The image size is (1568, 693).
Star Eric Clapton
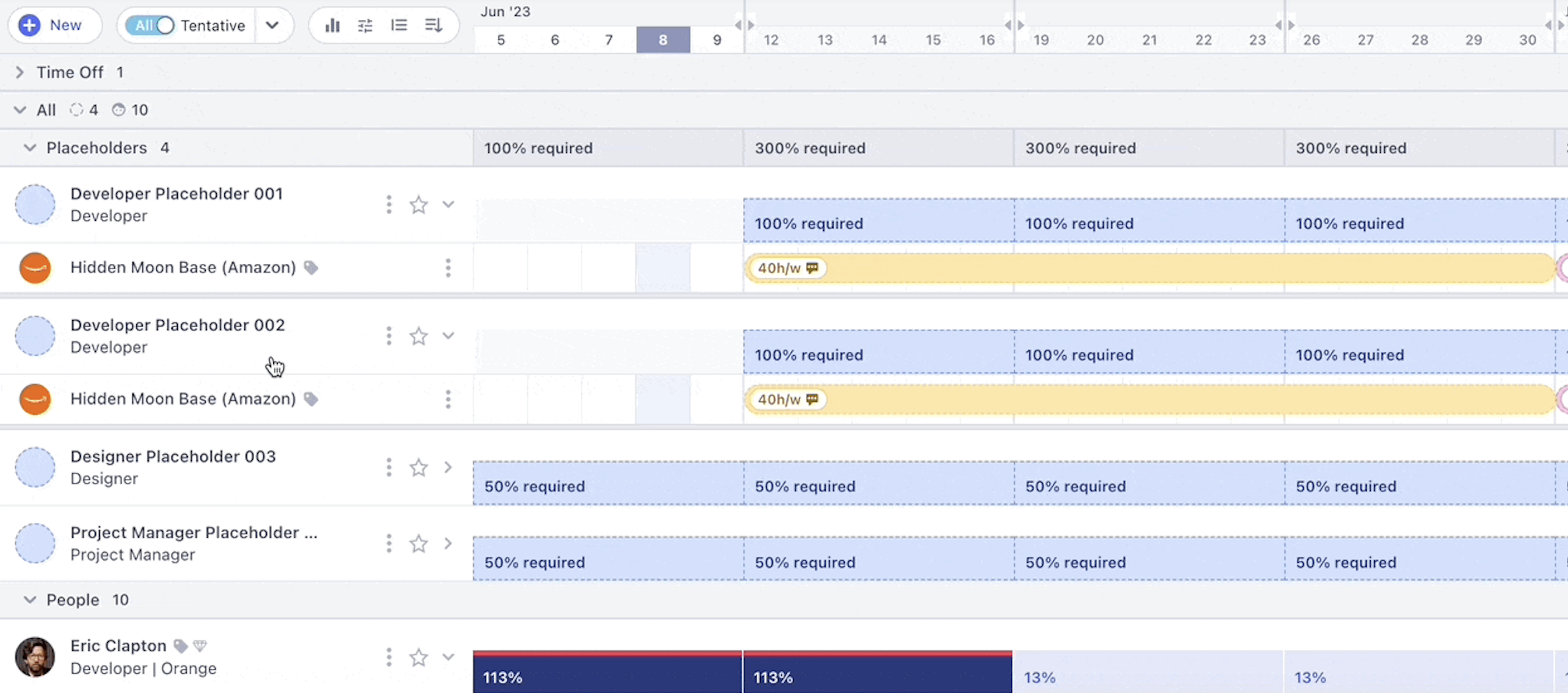tap(419, 657)
